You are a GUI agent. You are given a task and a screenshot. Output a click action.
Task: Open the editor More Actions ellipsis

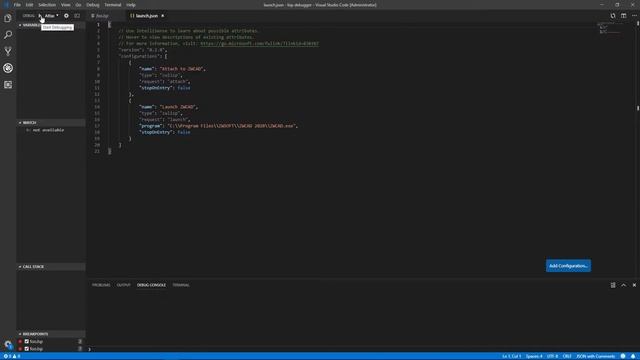coord(634,16)
